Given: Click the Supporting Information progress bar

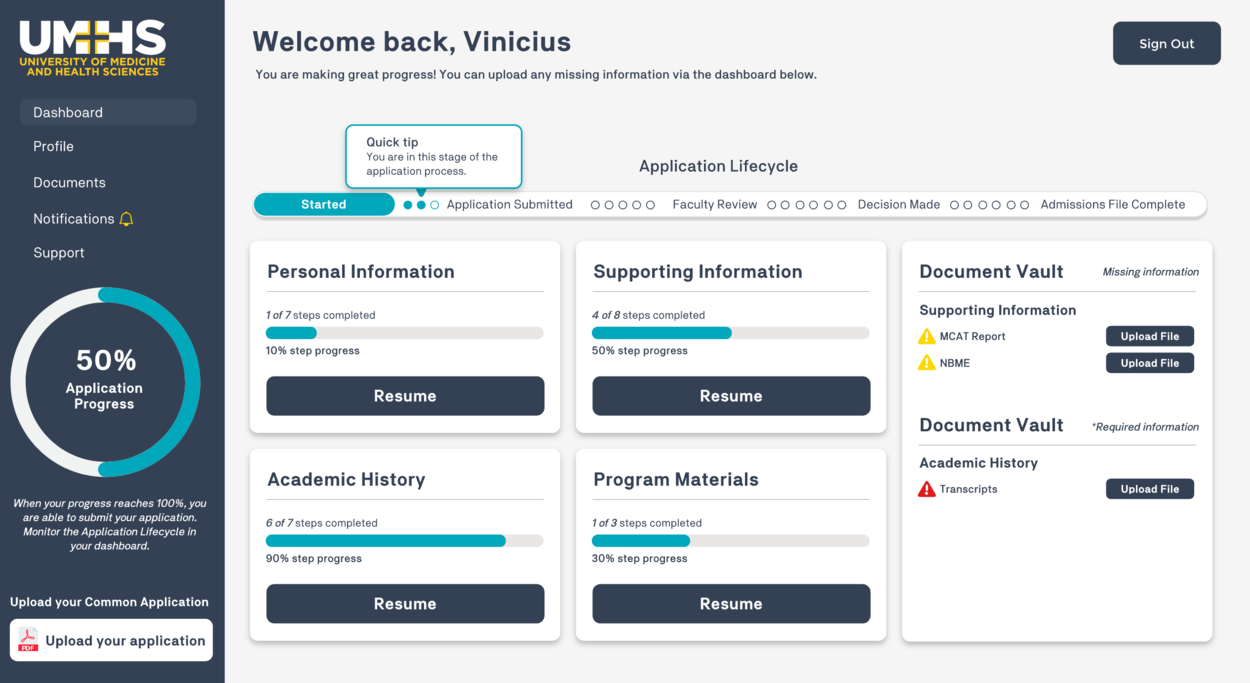Looking at the screenshot, I should click(x=731, y=333).
